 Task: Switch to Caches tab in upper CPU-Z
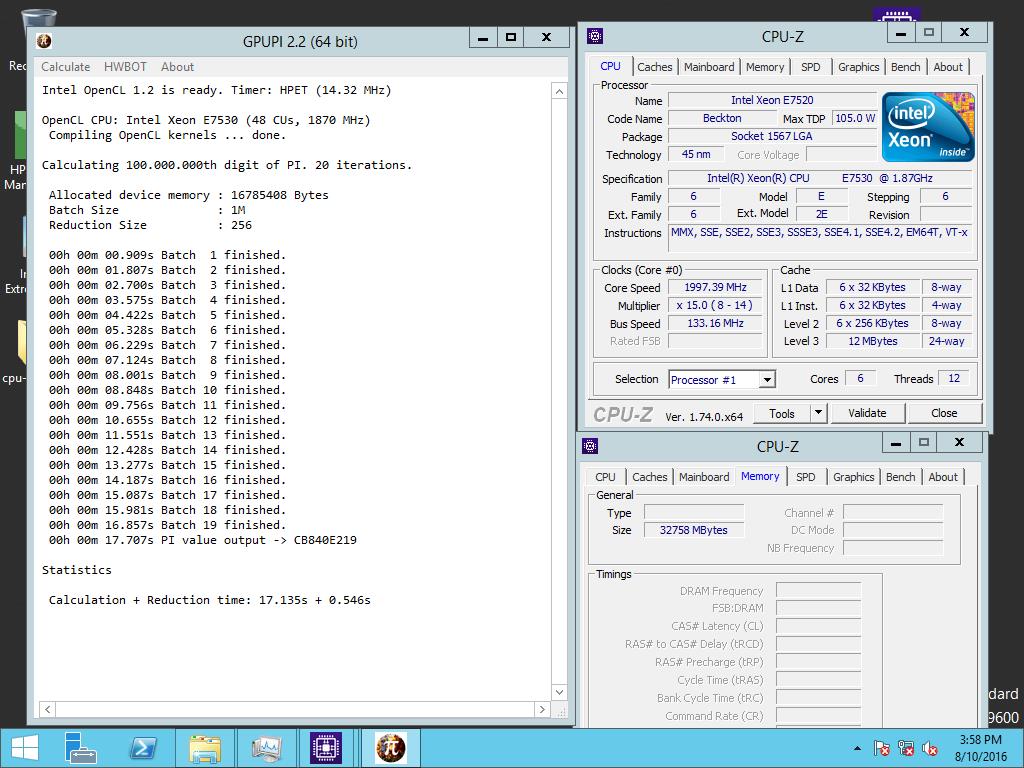[654, 67]
